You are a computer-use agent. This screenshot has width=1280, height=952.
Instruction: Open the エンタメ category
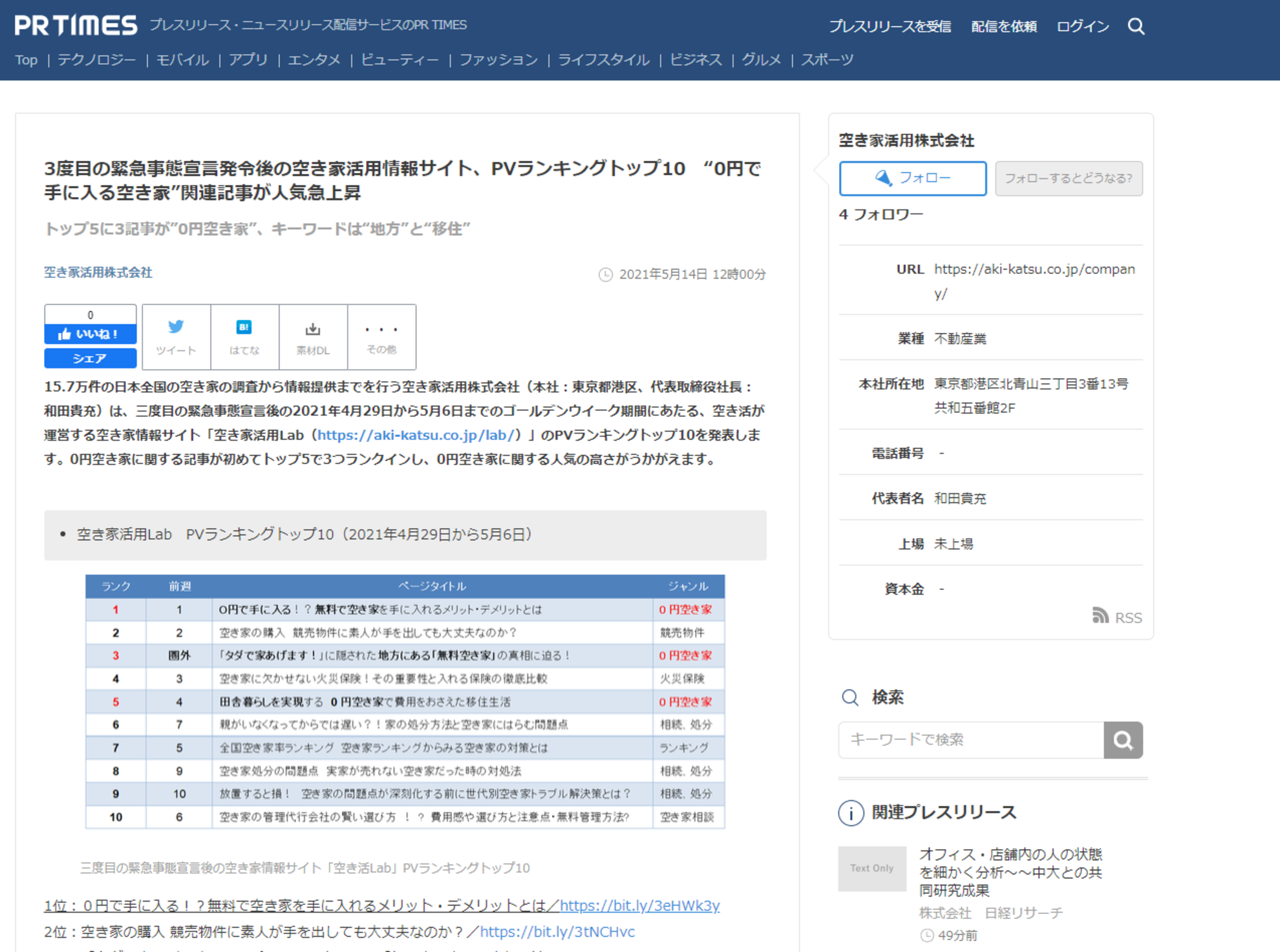pos(314,60)
